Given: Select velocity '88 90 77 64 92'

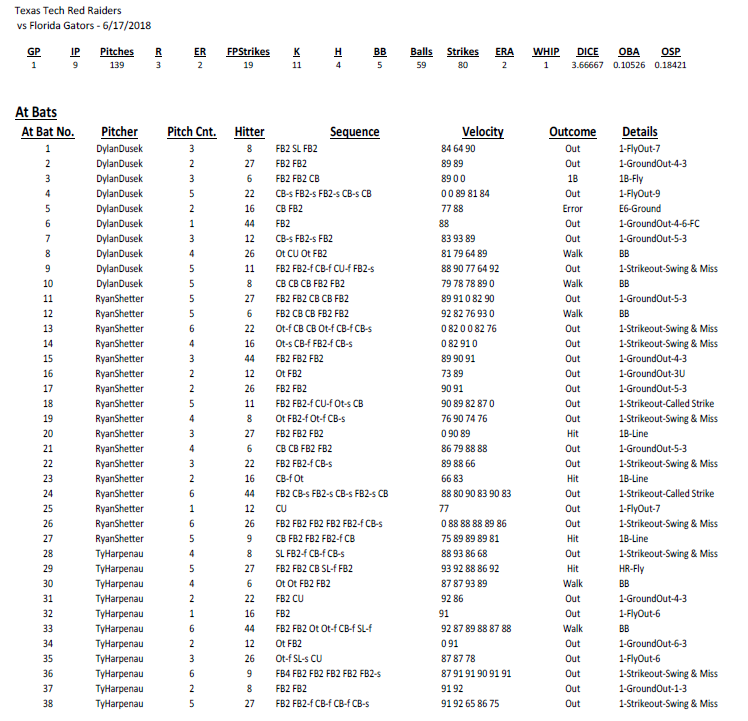Looking at the screenshot, I should point(470,269).
